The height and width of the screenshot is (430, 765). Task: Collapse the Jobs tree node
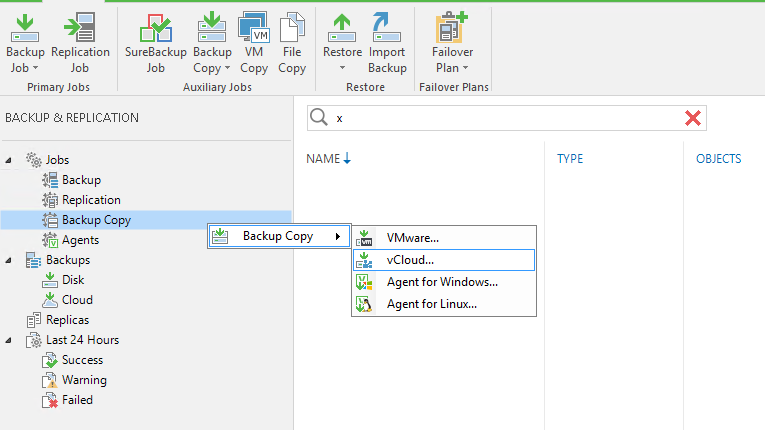(x=8, y=160)
